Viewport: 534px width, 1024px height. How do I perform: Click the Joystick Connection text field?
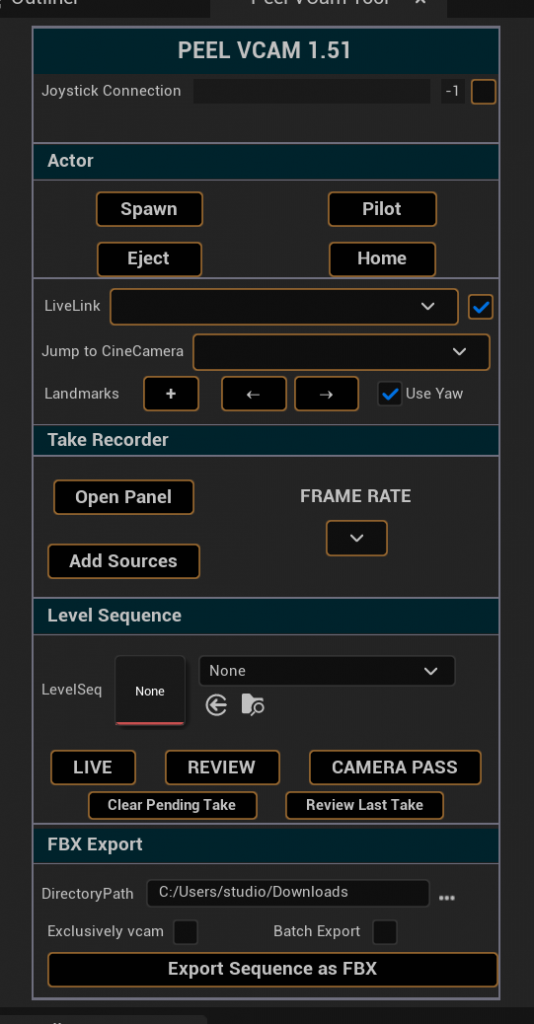pyautogui.click(x=312, y=91)
